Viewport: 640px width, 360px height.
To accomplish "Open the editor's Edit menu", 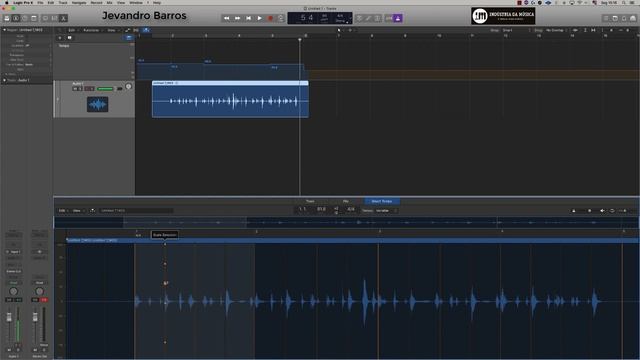I will [x=63, y=211].
